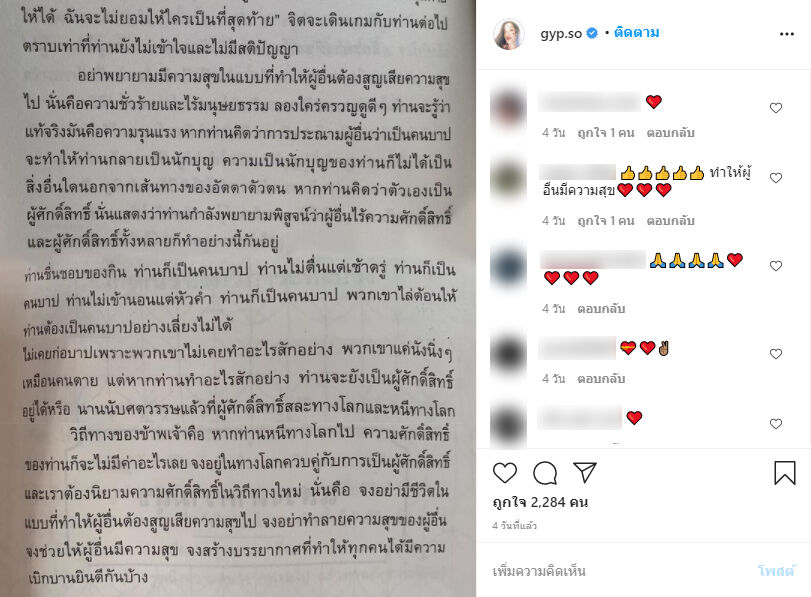Like the last visible comment at the bottom of the list
Image resolution: width=811 pixels, height=597 pixels.
pyautogui.click(x=775, y=424)
